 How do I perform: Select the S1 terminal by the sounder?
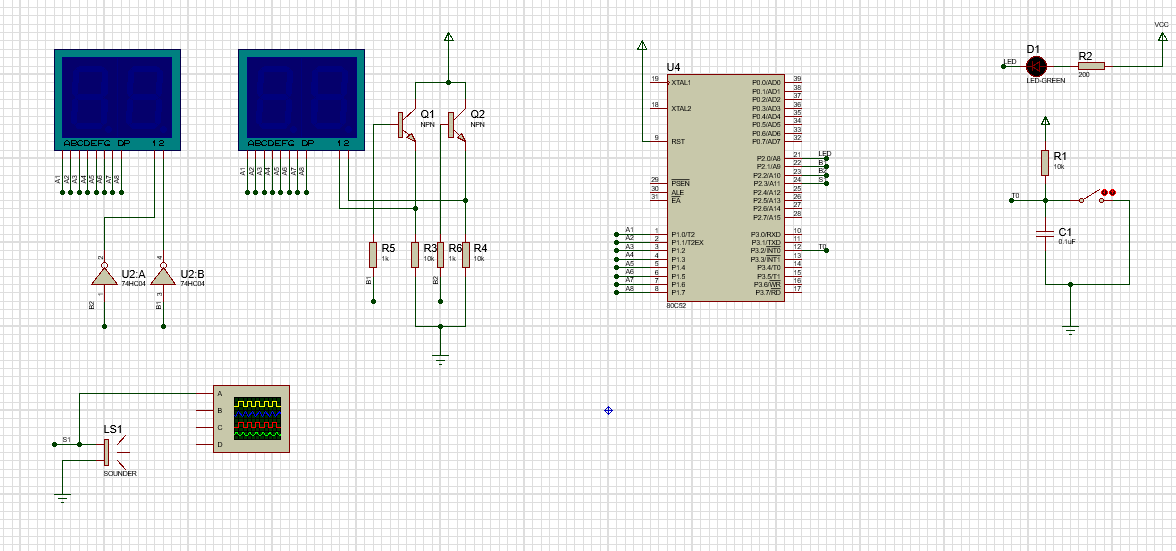tap(54, 445)
